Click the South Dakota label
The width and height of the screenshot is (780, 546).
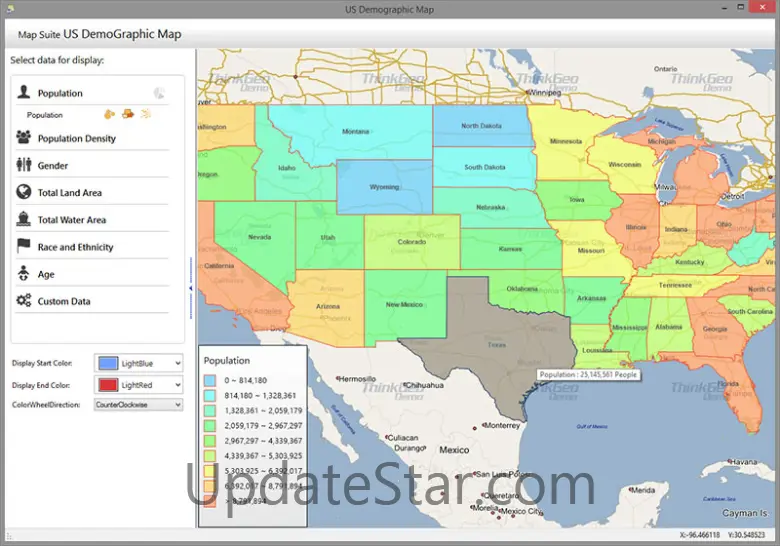coord(485,167)
